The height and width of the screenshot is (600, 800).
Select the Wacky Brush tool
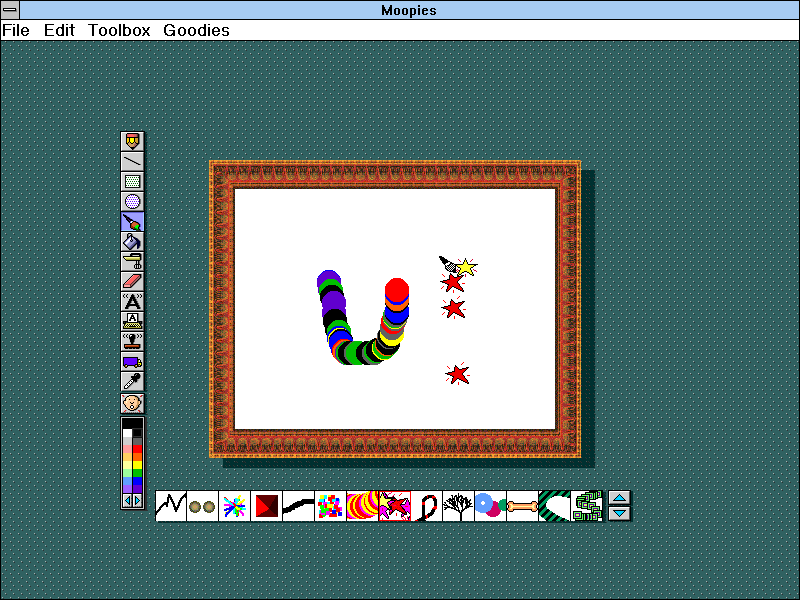pyautogui.click(x=131, y=221)
